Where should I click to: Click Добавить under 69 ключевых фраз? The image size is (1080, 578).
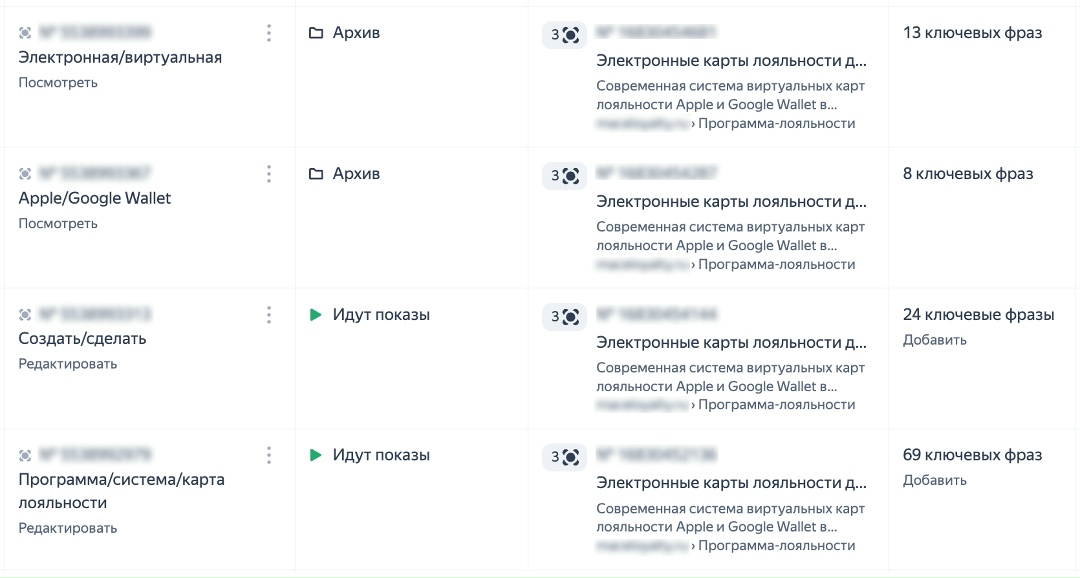pos(934,480)
